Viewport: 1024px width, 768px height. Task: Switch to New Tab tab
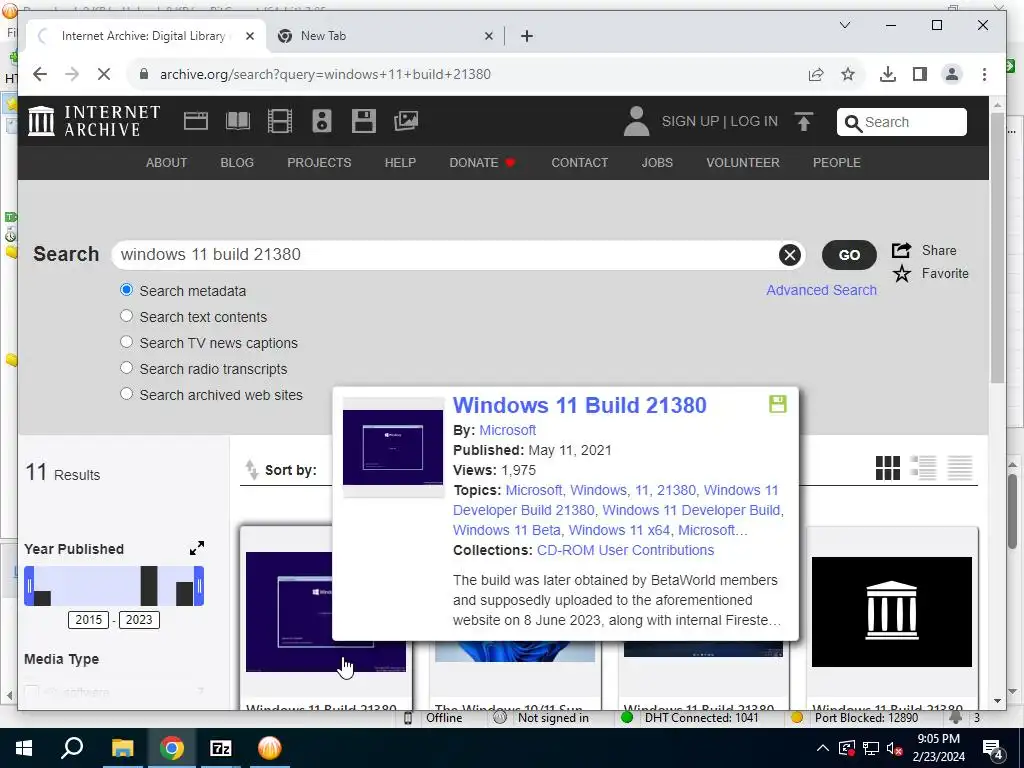point(386,36)
